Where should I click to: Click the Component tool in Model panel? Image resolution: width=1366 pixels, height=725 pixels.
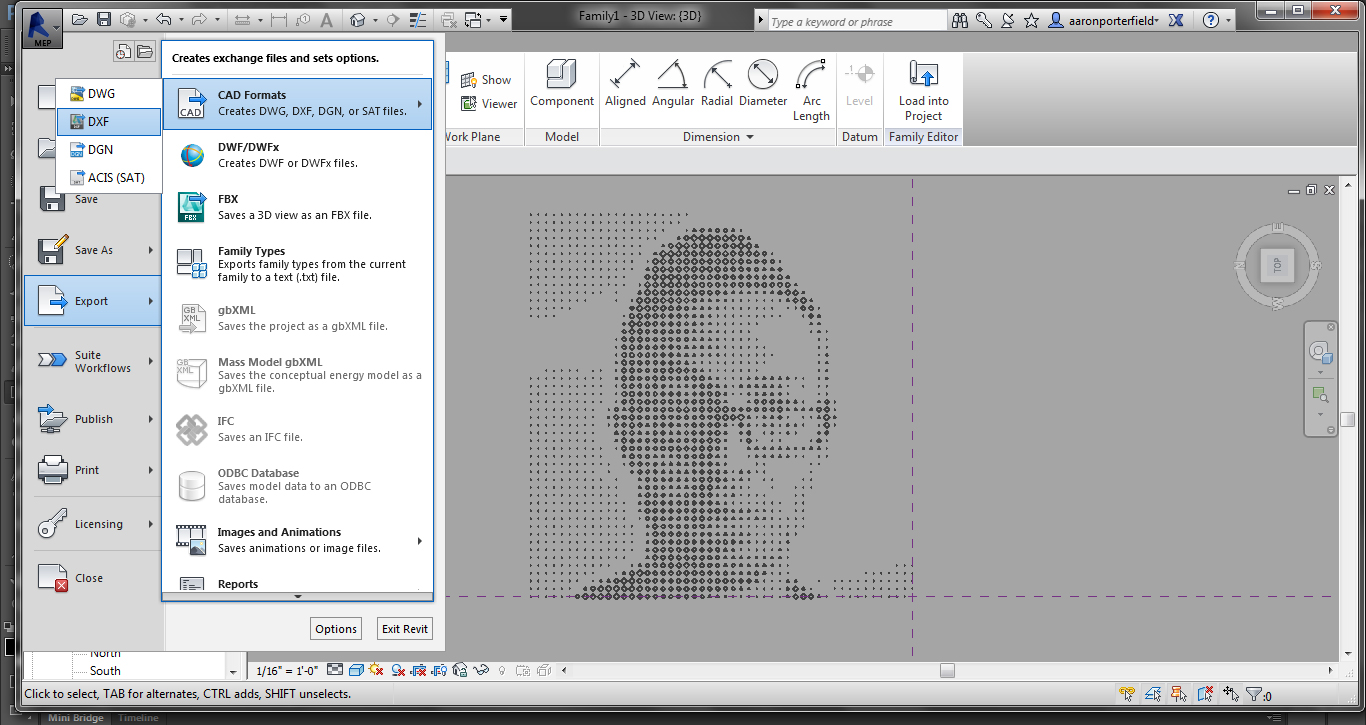coord(562,83)
